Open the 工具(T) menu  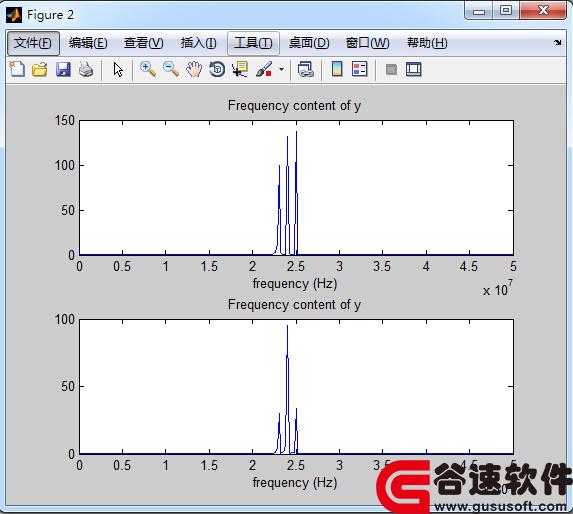(x=253, y=43)
